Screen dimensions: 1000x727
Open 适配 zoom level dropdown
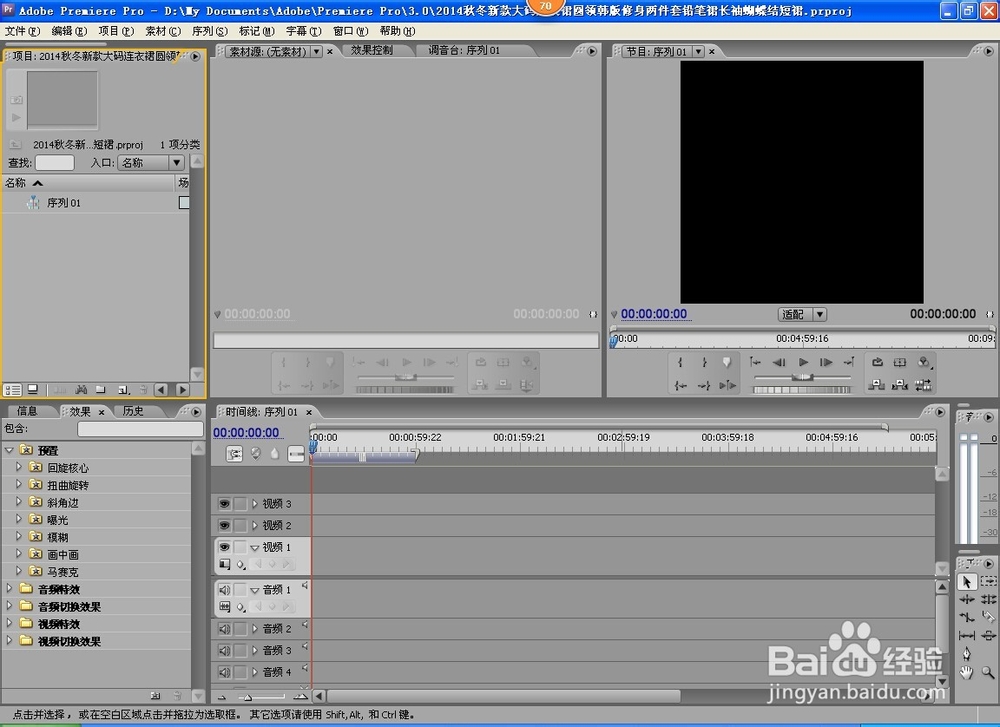click(802, 314)
